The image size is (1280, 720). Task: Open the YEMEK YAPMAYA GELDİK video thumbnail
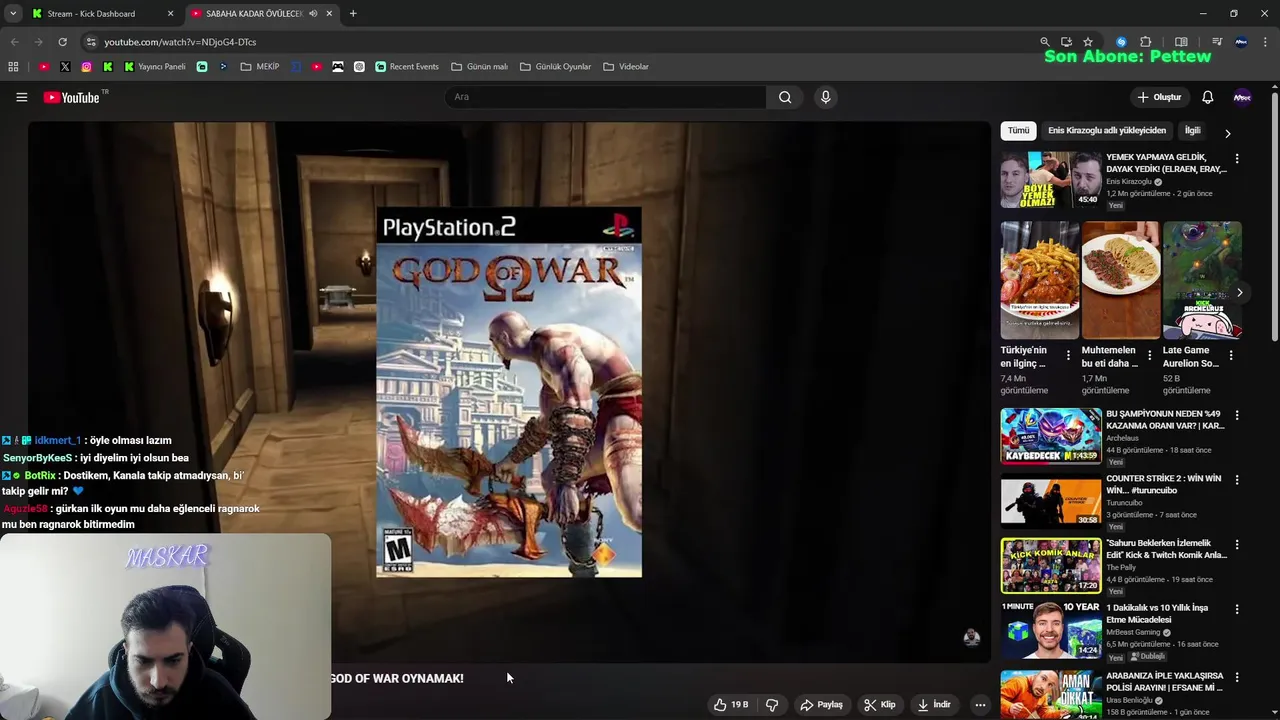point(1051,180)
